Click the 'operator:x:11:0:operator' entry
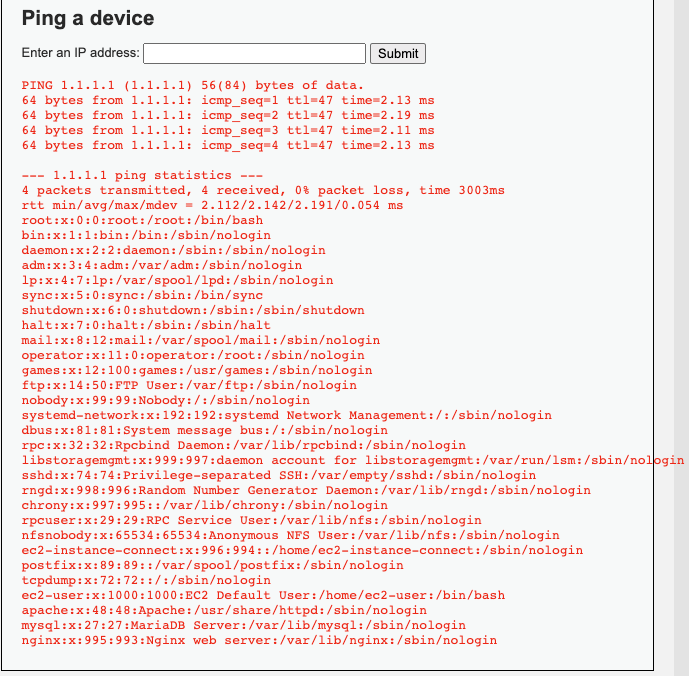689x676 pixels. click(193, 355)
